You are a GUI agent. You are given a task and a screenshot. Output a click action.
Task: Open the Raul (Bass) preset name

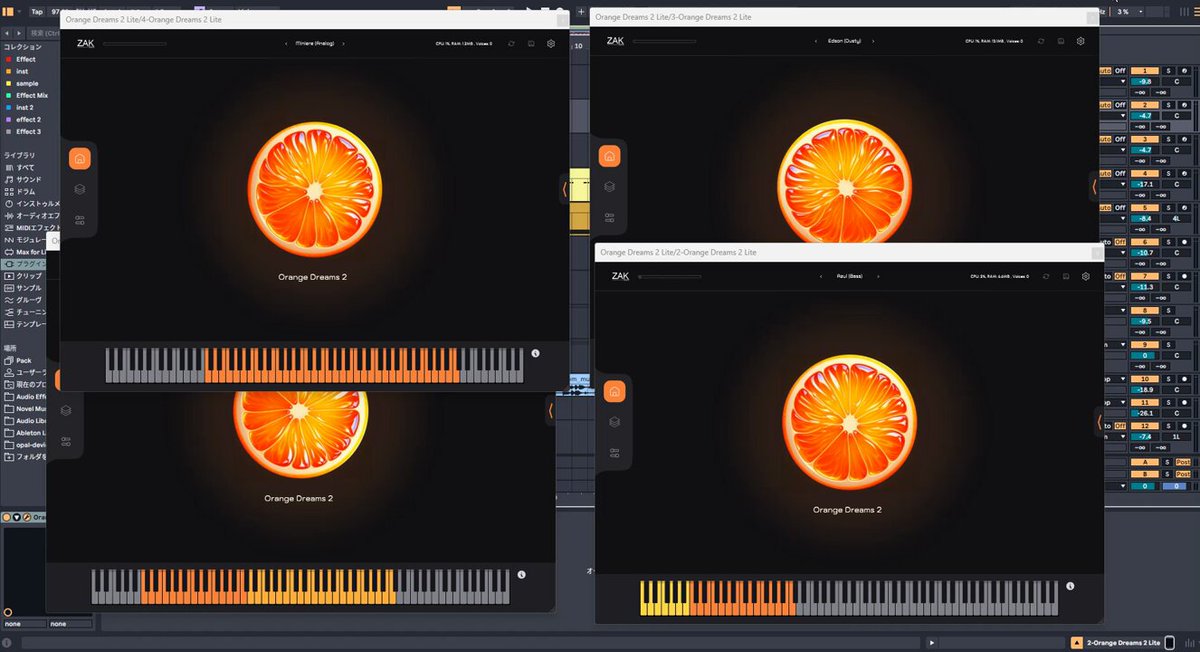849,276
